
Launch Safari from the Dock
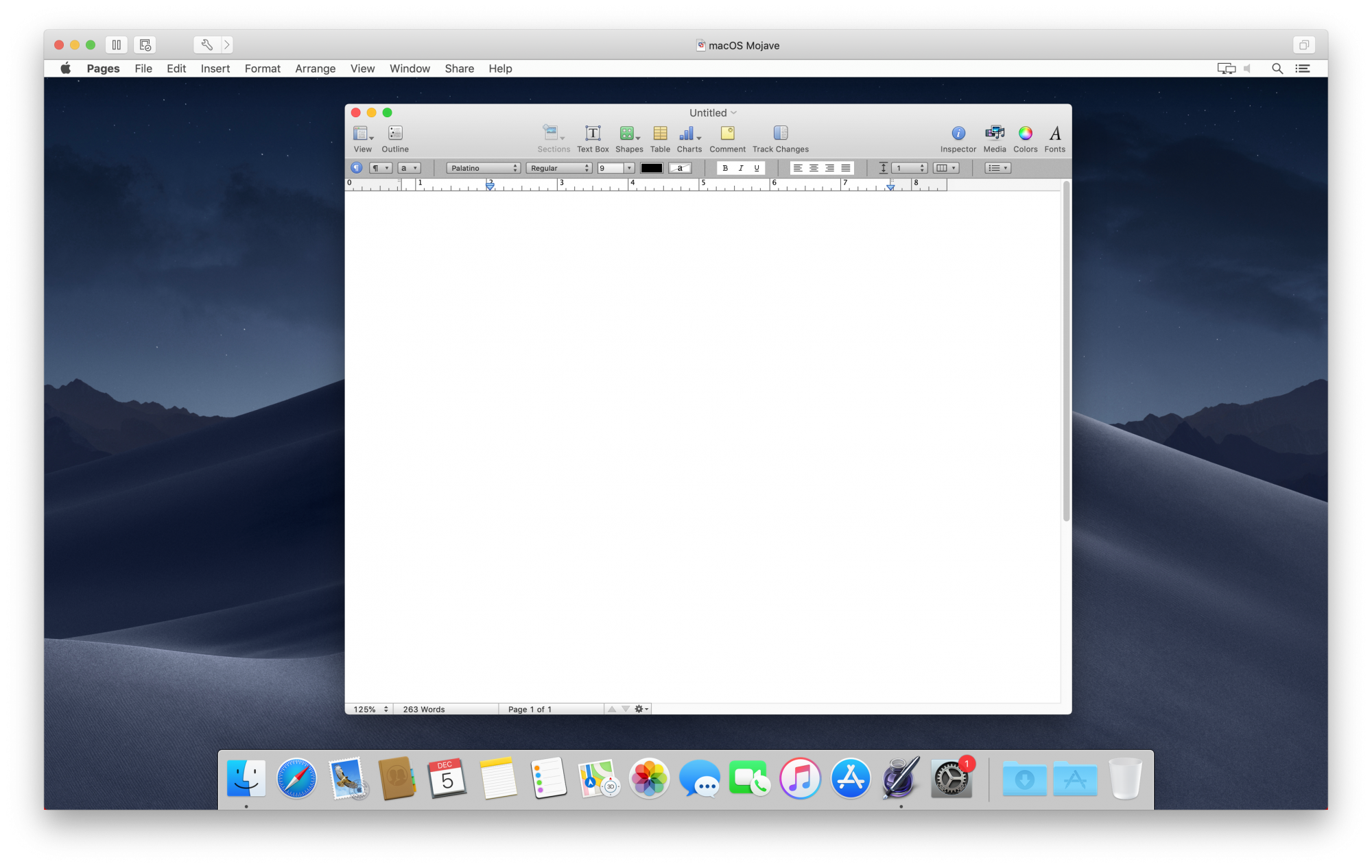point(296,779)
